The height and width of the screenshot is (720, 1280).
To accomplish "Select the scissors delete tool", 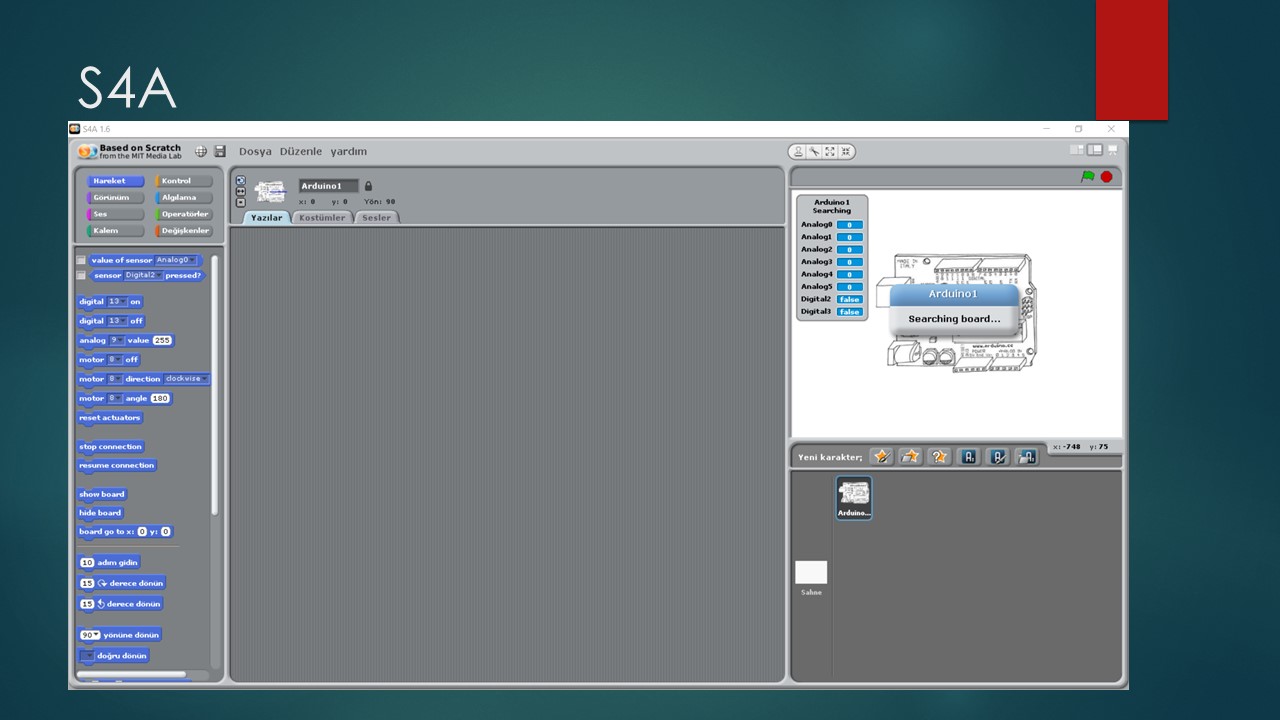I will coord(814,152).
